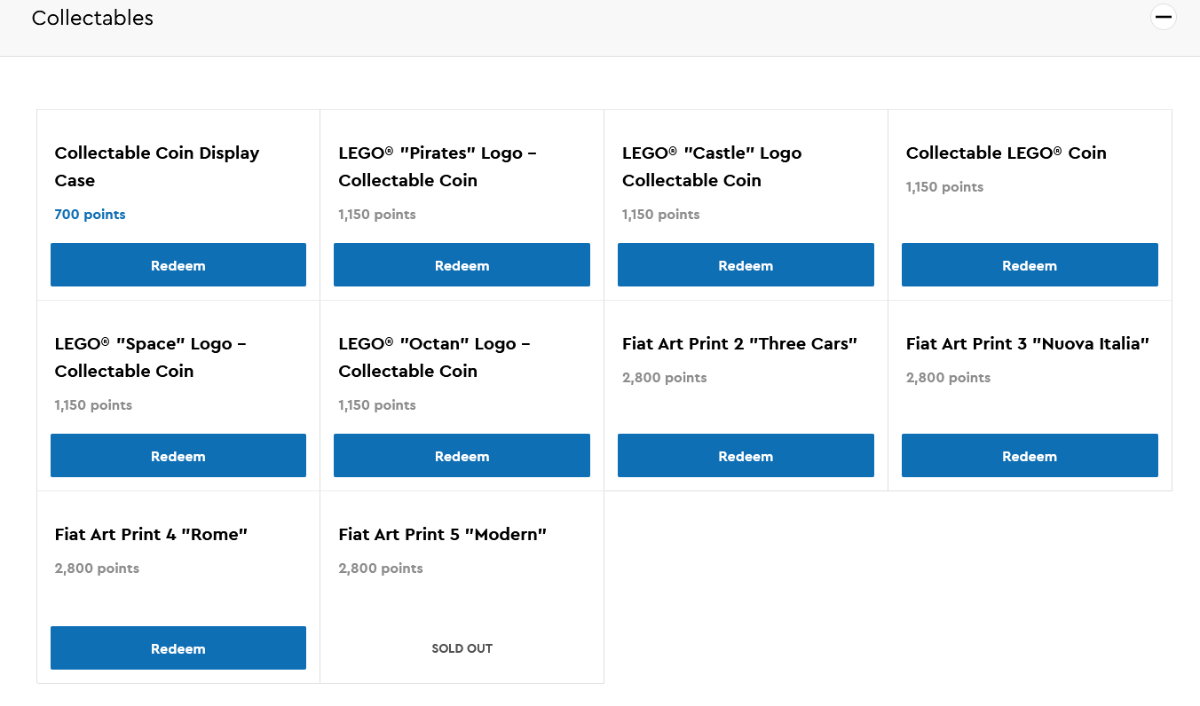
Task: Click the SOLD OUT label under Fiat Art Print 5
Action: click(462, 648)
